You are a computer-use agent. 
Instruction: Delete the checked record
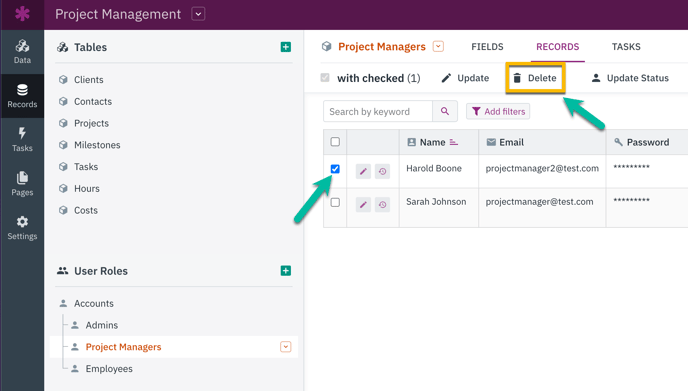535,78
